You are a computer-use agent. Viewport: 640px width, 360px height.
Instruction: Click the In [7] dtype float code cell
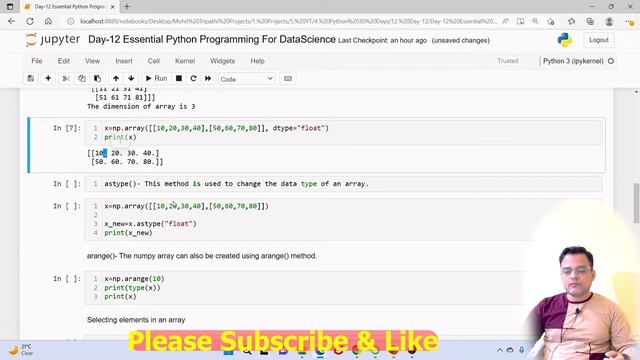343,132
